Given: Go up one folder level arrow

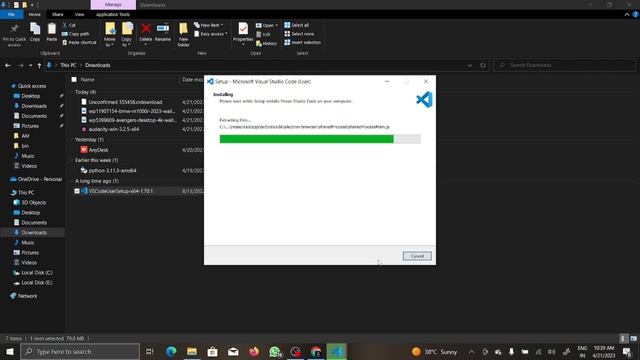Looking at the screenshot, I should [x=39, y=65].
